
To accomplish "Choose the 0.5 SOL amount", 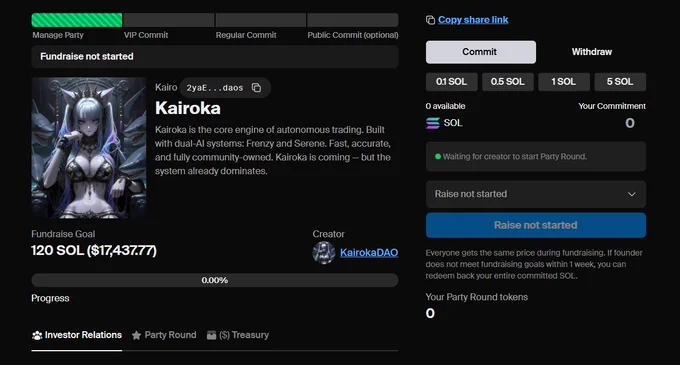I will 507,81.
